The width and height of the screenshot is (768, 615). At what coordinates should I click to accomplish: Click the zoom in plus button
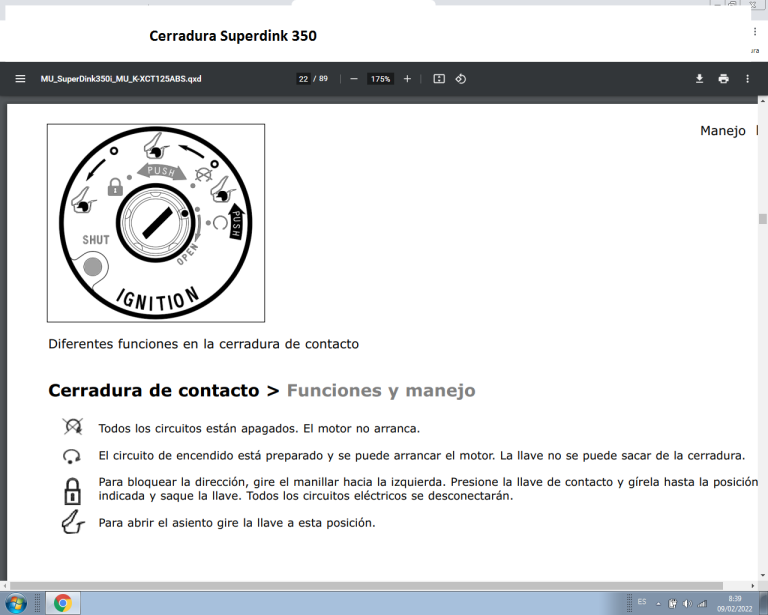407,79
